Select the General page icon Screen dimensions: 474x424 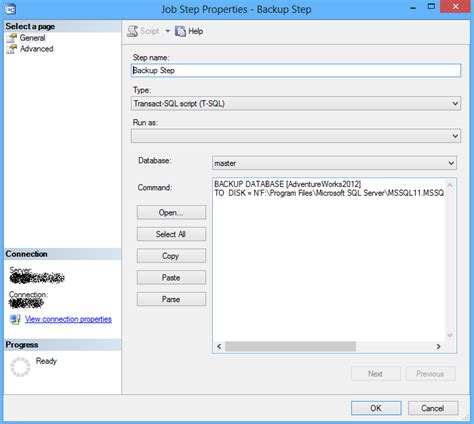coord(12,38)
